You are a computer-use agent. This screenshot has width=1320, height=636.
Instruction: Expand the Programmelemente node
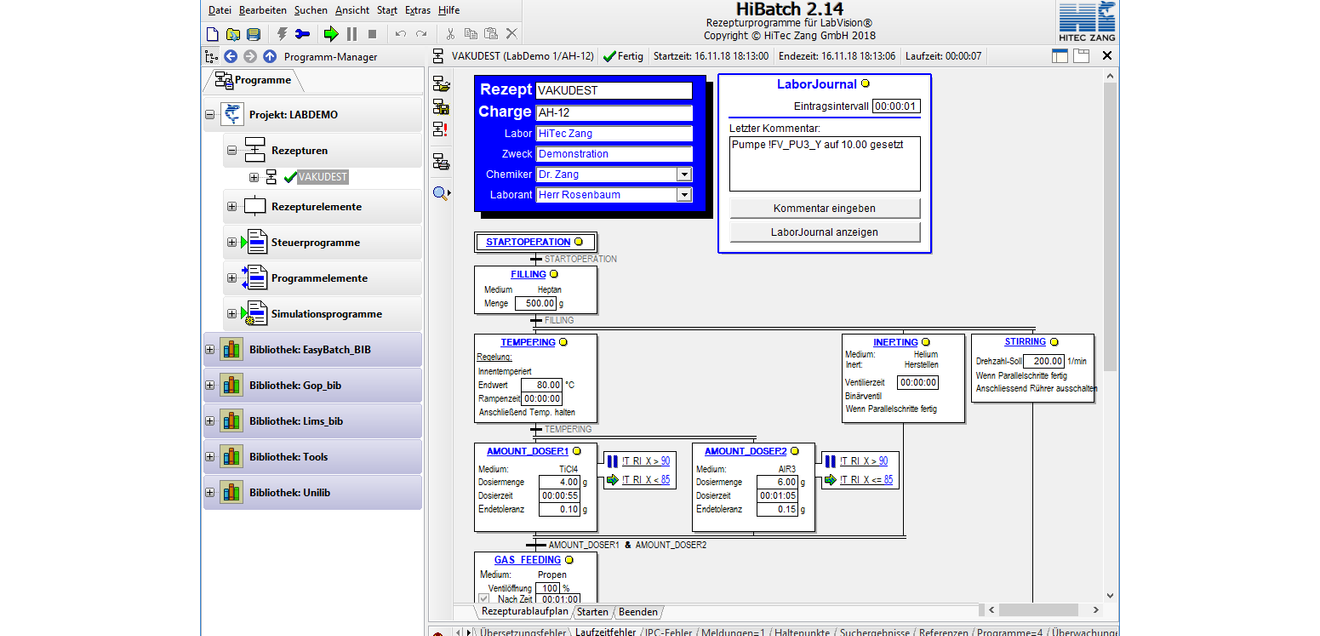(232, 278)
